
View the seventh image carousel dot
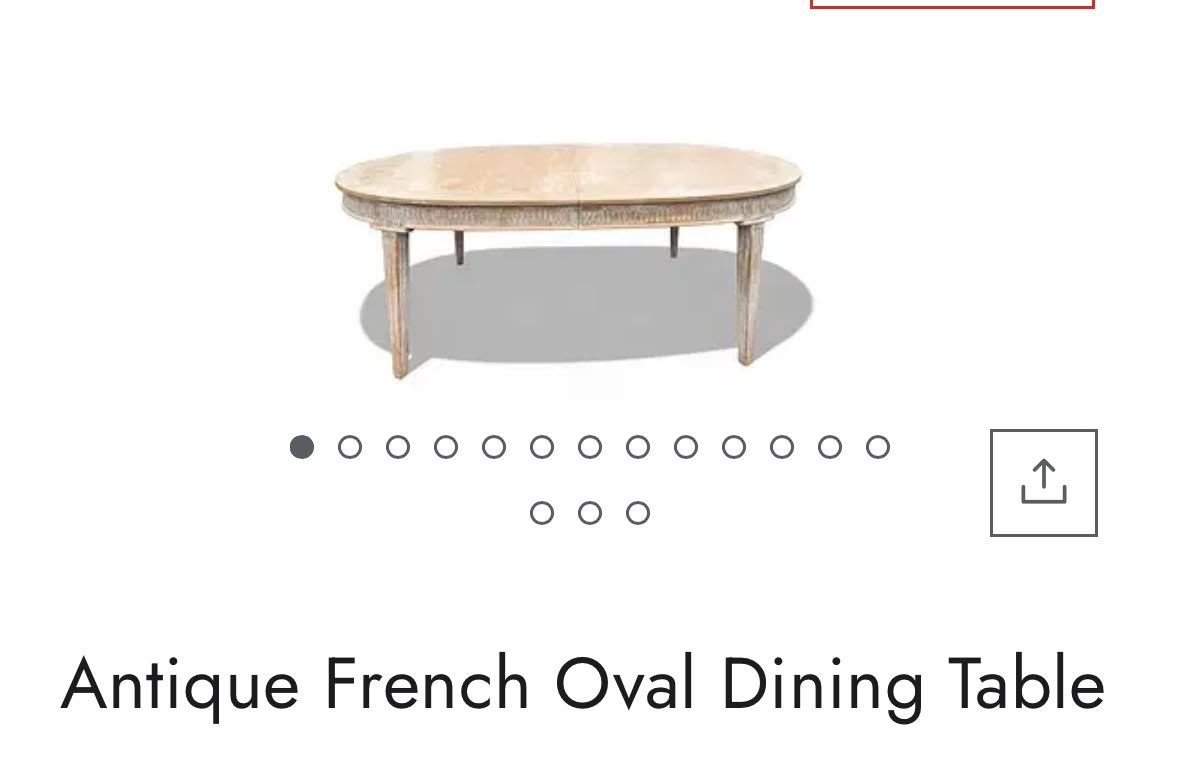tap(590, 447)
